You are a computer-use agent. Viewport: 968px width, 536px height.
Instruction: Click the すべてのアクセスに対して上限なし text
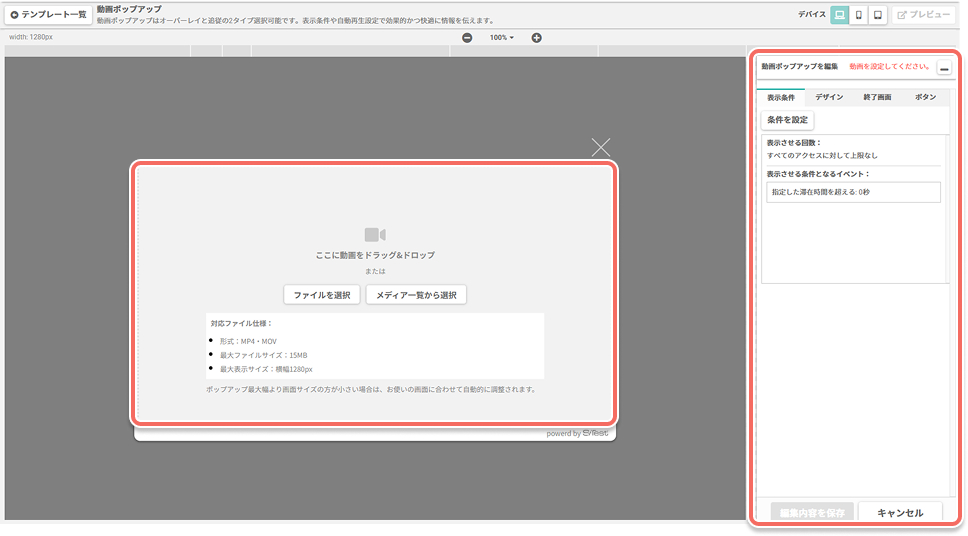[822, 156]
